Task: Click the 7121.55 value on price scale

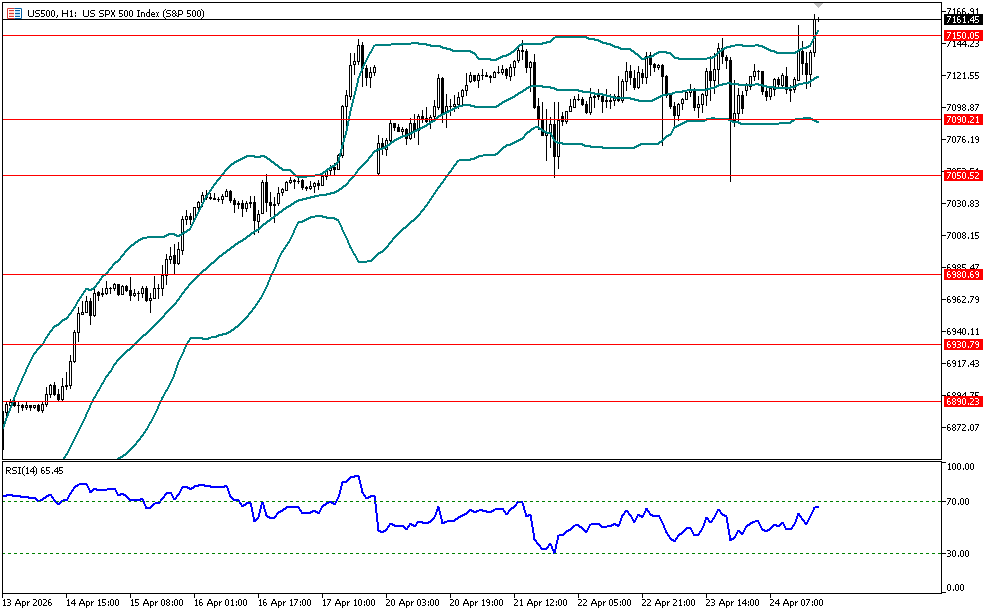Action: 961,76
